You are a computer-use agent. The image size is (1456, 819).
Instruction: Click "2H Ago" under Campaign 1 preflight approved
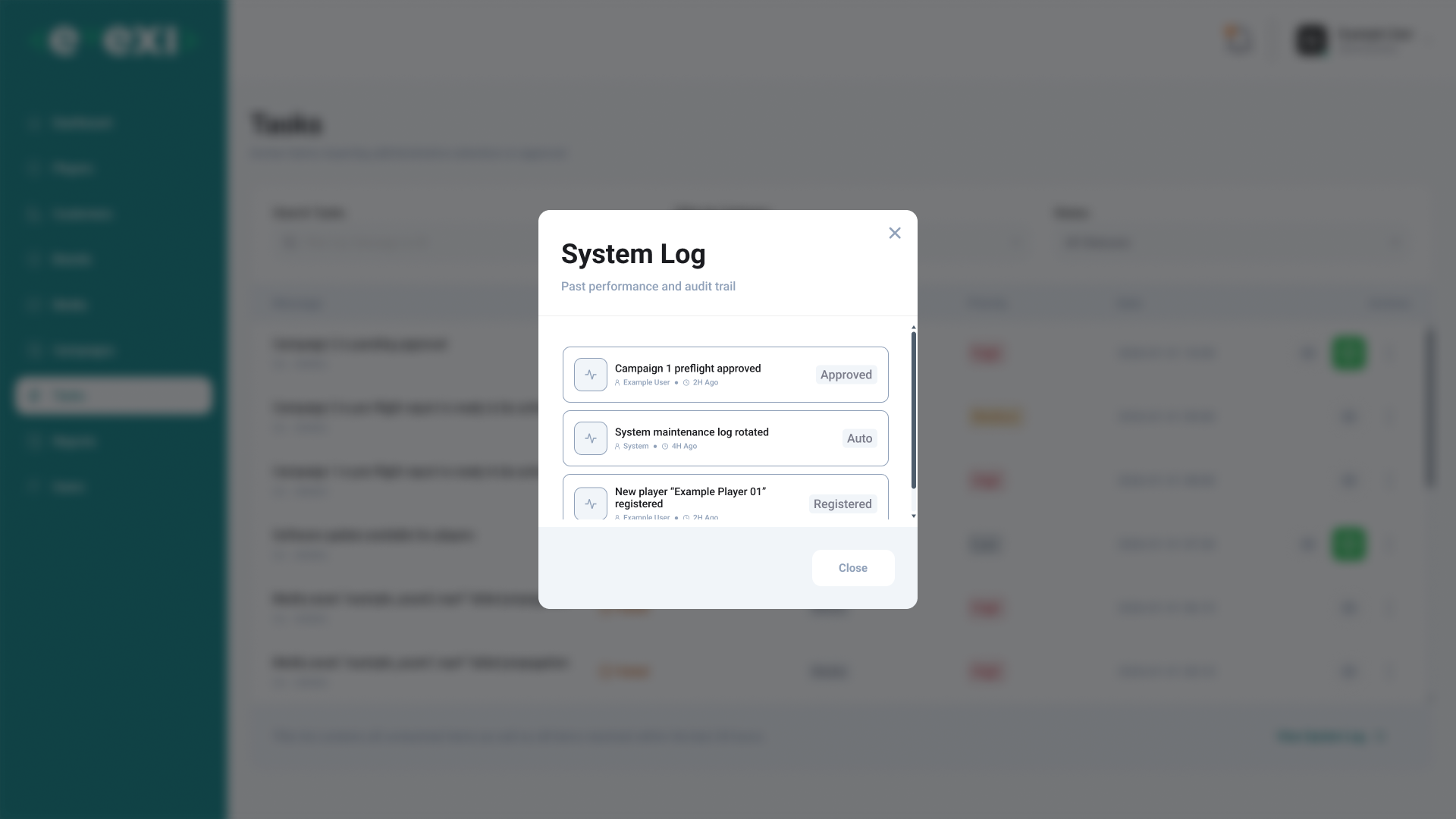click(705, 383)
